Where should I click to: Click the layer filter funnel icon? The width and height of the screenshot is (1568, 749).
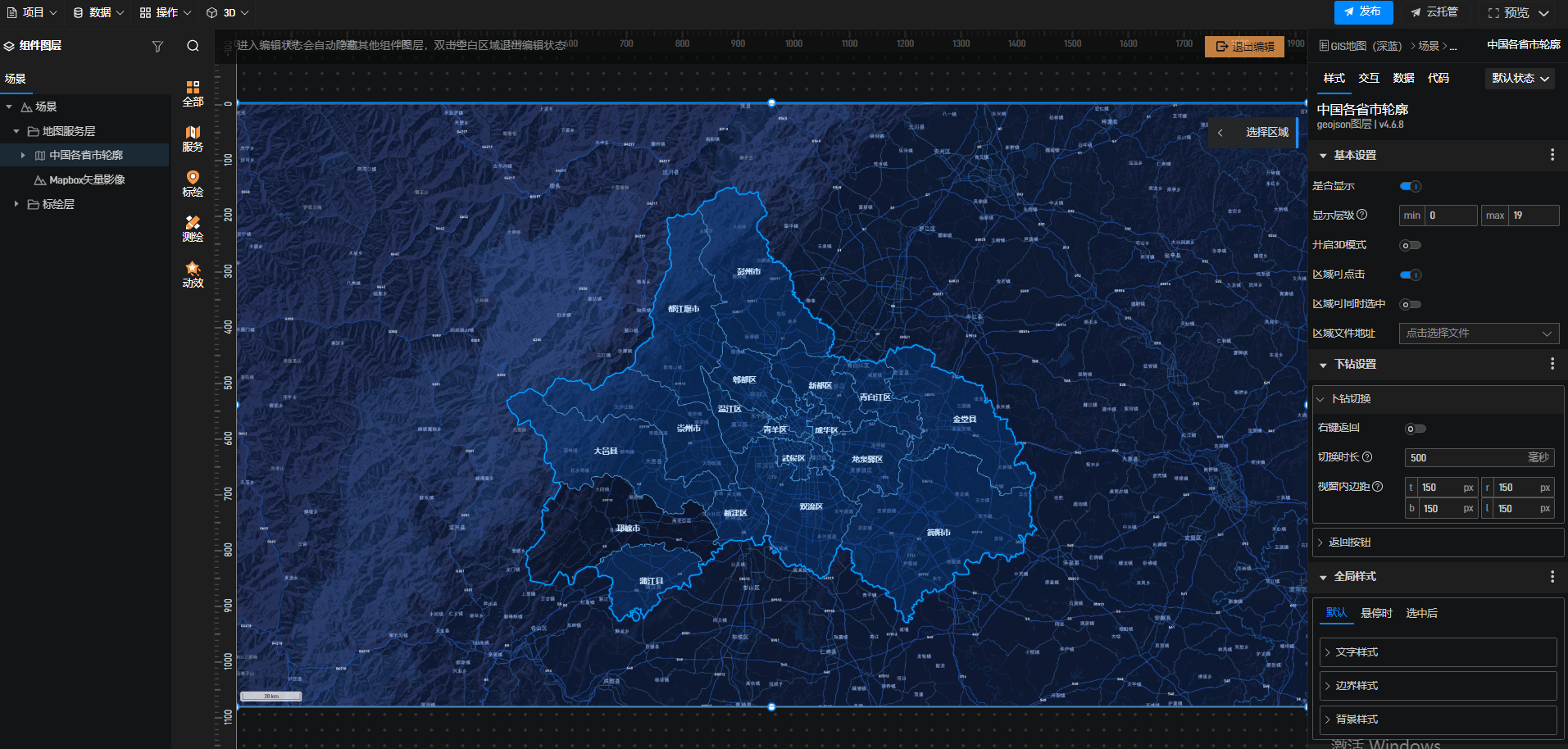157,47
